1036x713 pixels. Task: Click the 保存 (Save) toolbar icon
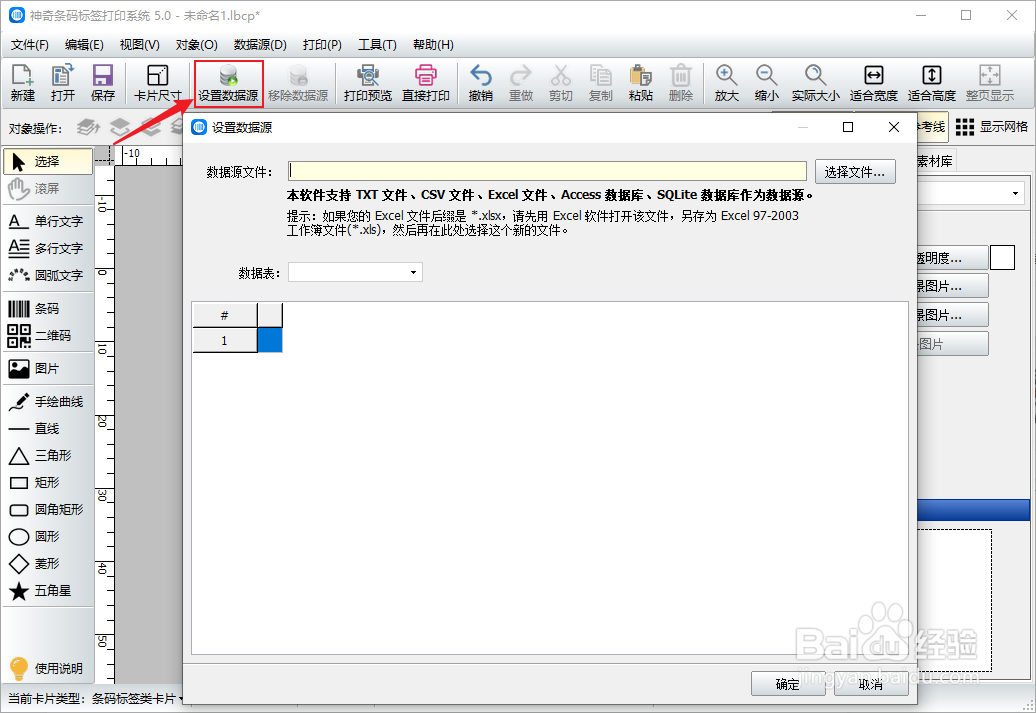coord(102,83)
